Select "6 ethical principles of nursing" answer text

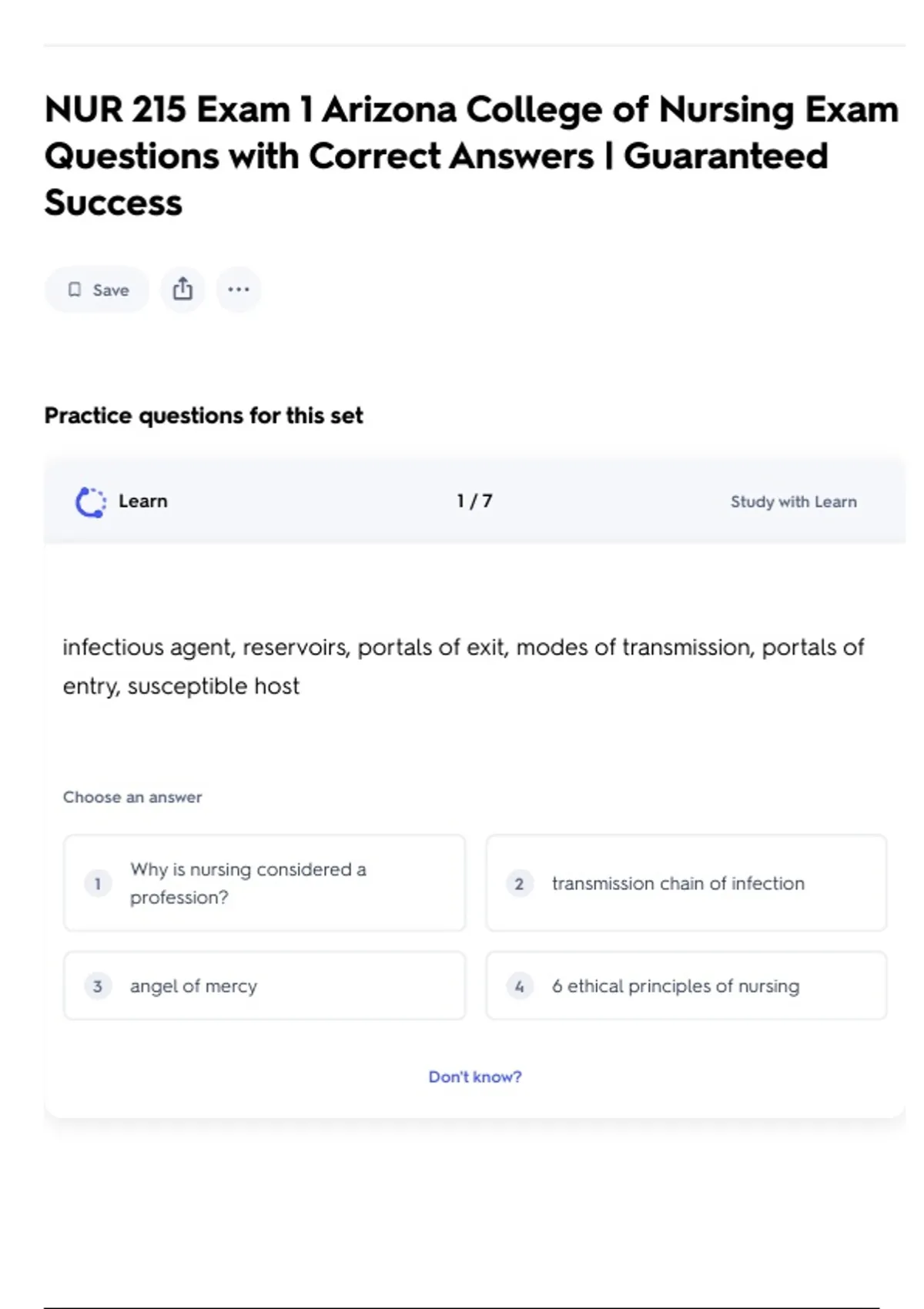point(675,986)
